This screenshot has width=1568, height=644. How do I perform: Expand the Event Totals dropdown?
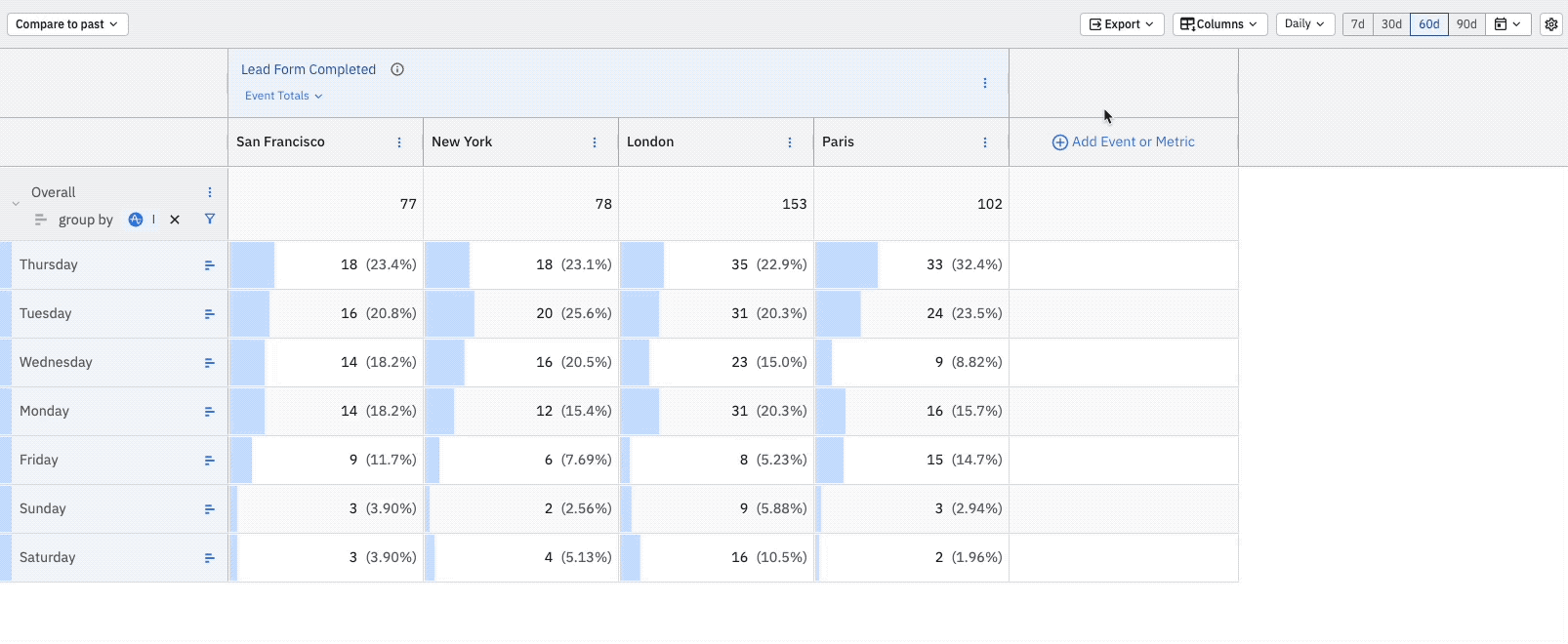(x=283, y=96)
